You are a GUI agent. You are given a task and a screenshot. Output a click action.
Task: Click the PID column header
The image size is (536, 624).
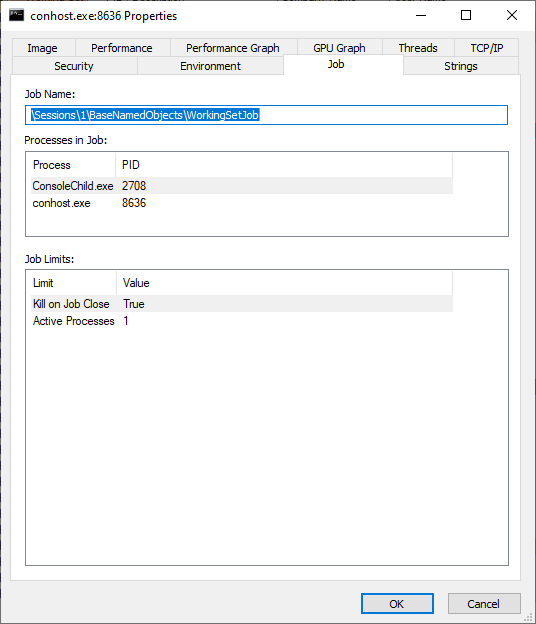click(x=284, y=165)
